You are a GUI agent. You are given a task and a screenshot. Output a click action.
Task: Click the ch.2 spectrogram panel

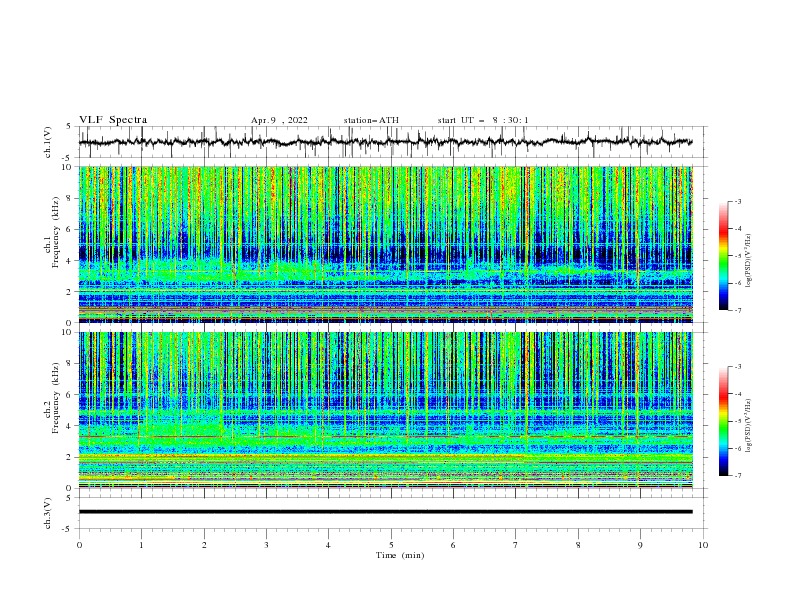click(x=385, y=410)
